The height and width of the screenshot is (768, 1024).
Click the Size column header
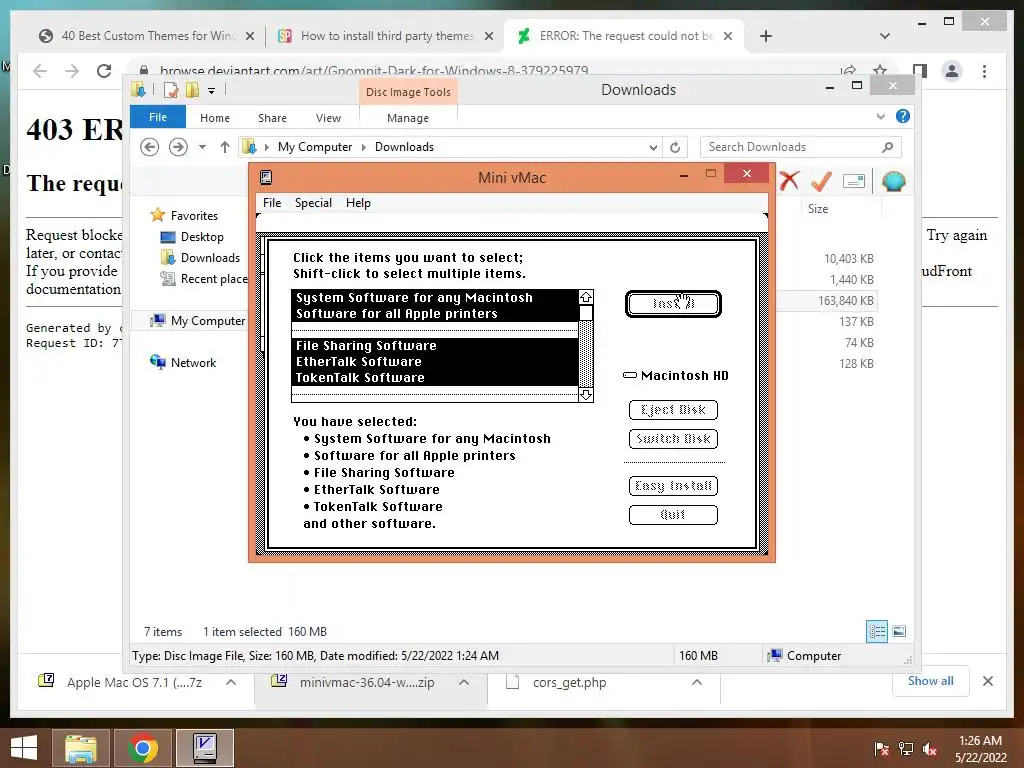point(818,208)
